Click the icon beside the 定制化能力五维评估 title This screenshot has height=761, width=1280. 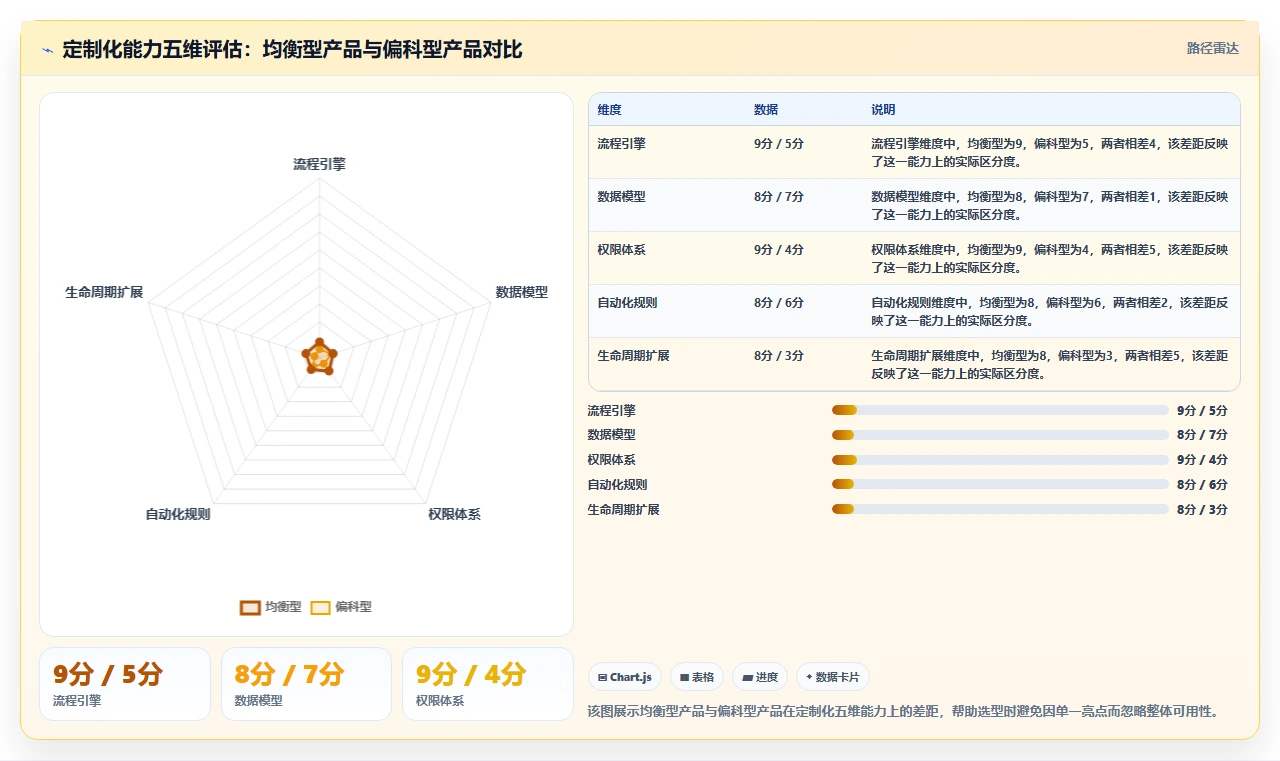click(48, 50)
